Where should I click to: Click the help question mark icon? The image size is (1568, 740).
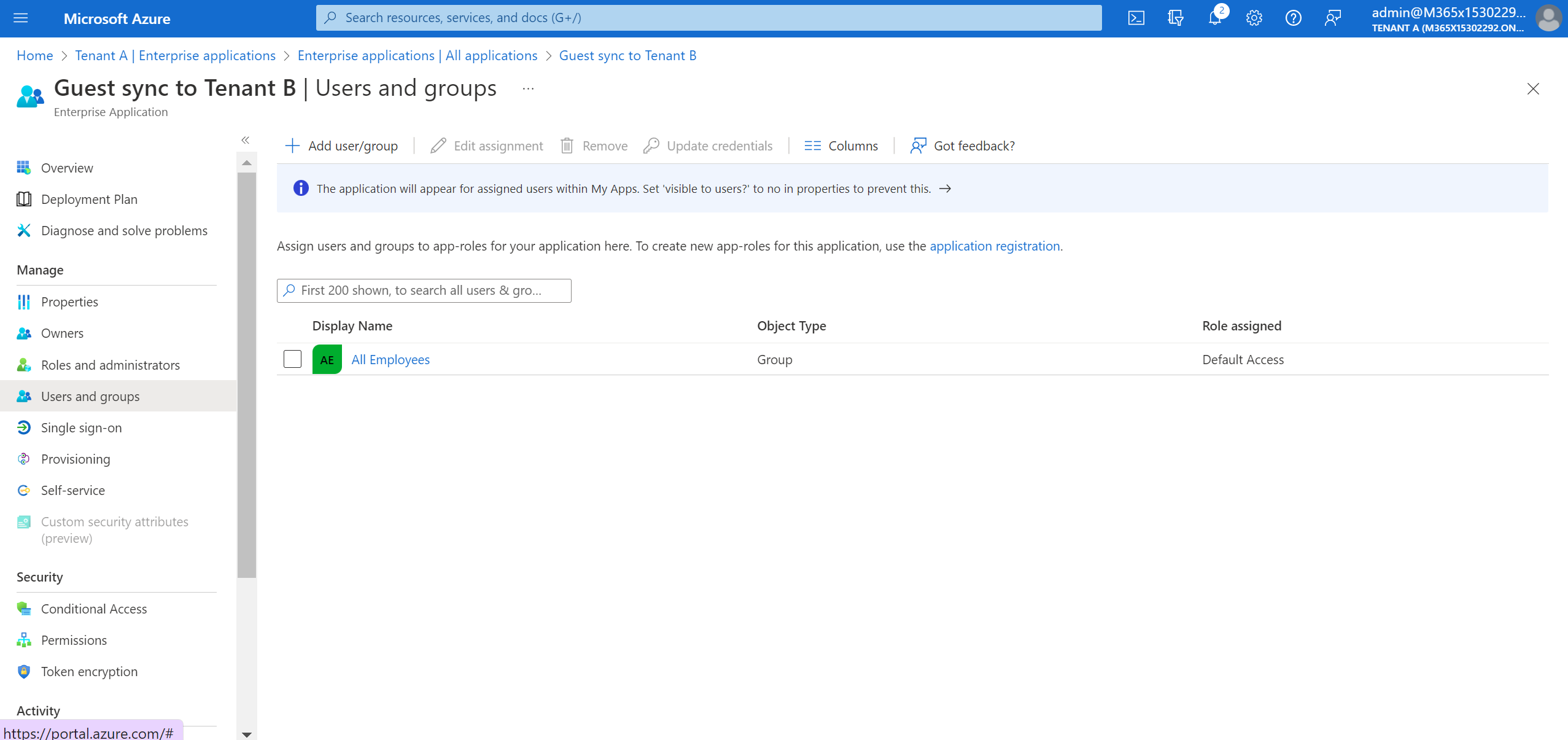point(1293,18)
